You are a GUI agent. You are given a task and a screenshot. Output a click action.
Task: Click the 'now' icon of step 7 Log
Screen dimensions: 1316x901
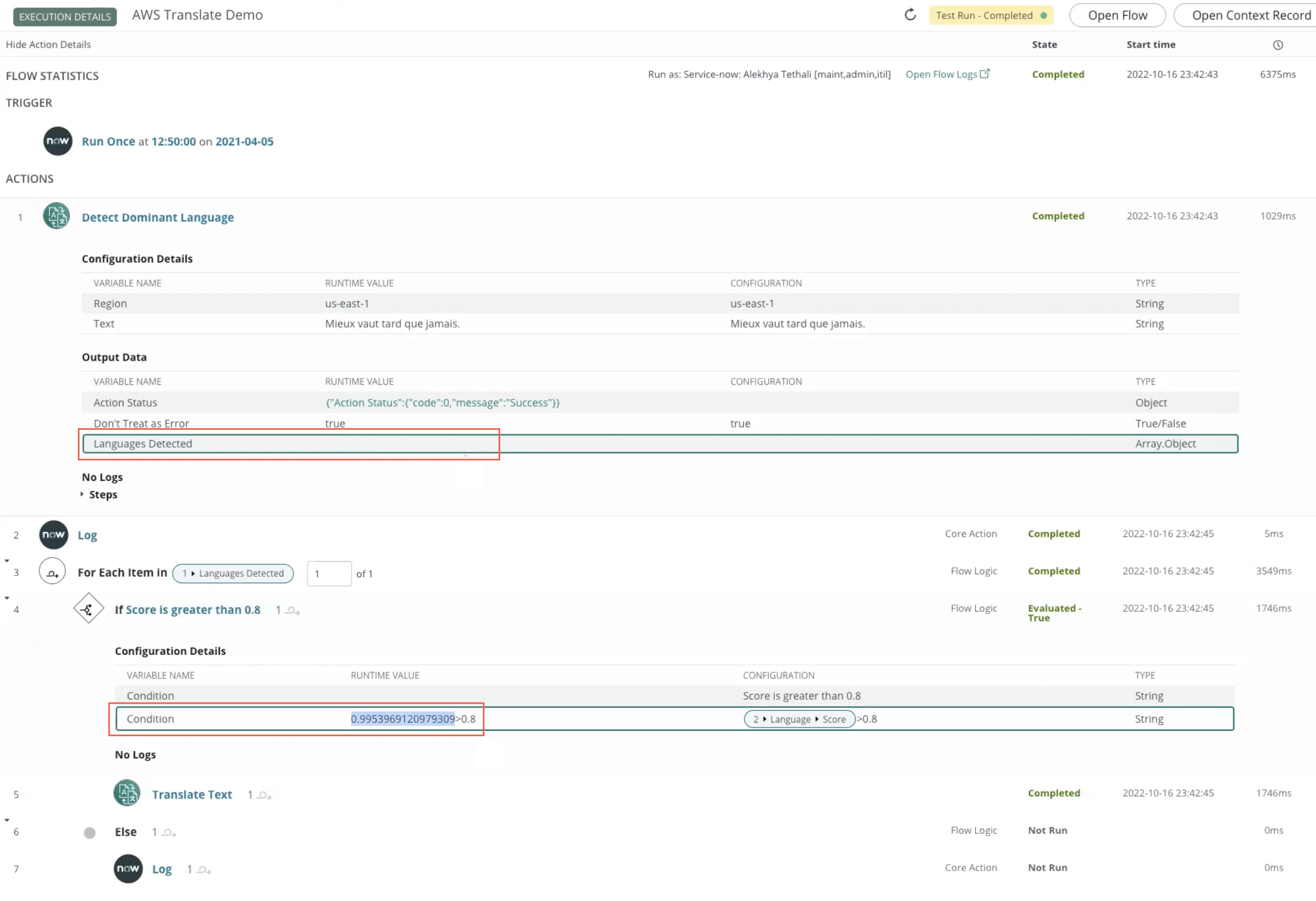pos(128,869)
